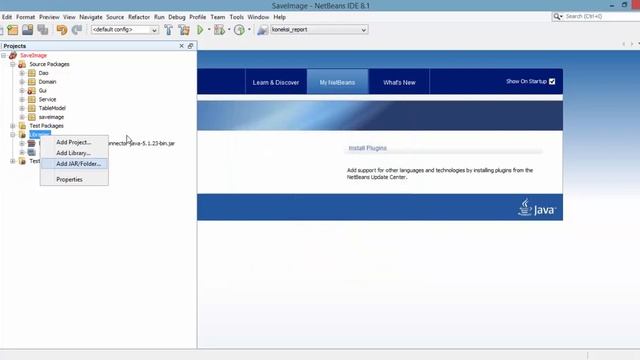Expand the Gui package node
Viewport: 640px width, 360px height.
[x=22, y=91]
